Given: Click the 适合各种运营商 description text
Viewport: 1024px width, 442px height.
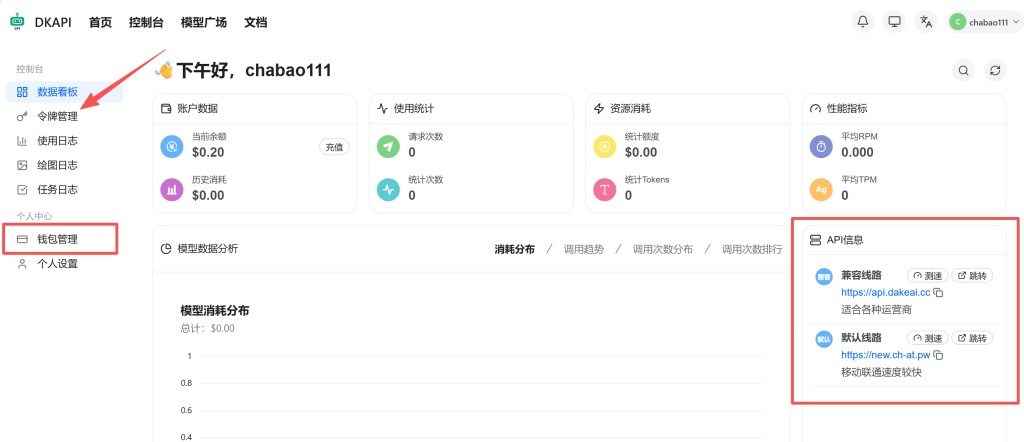Looking at the screenshot, I should [x=876, y=309].
